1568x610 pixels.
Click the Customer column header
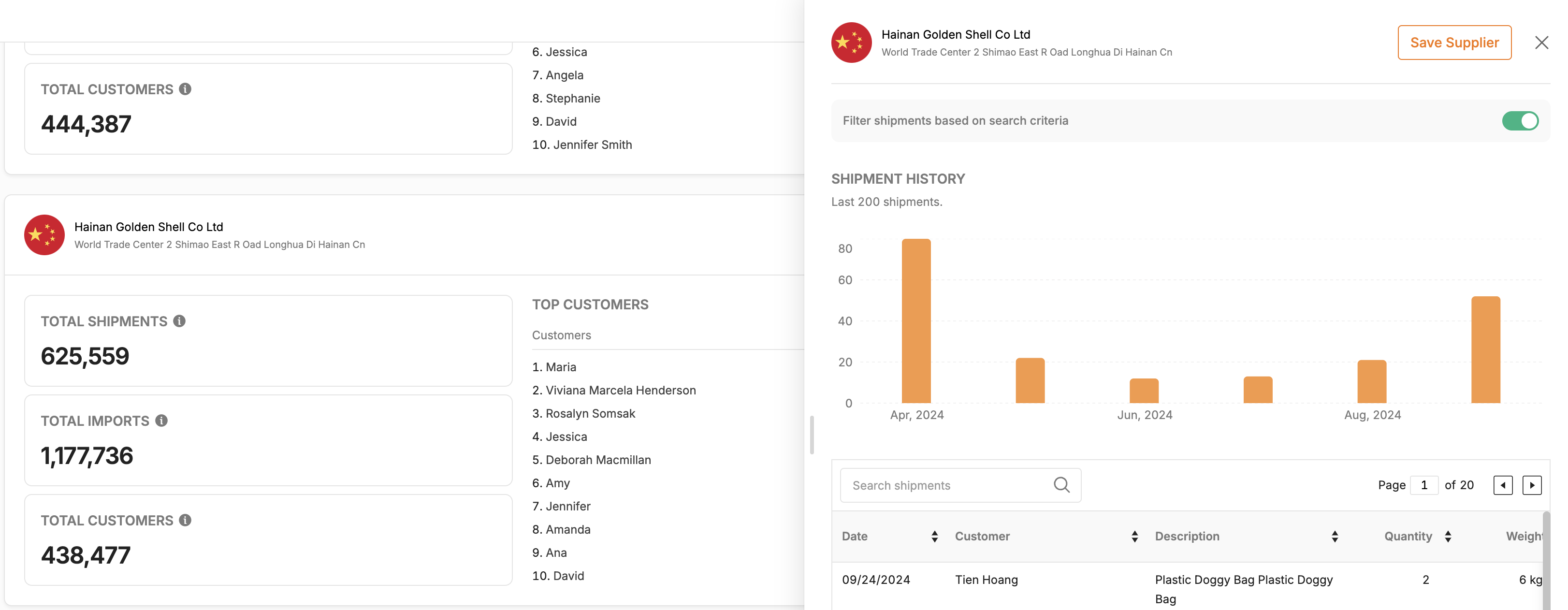982,537
